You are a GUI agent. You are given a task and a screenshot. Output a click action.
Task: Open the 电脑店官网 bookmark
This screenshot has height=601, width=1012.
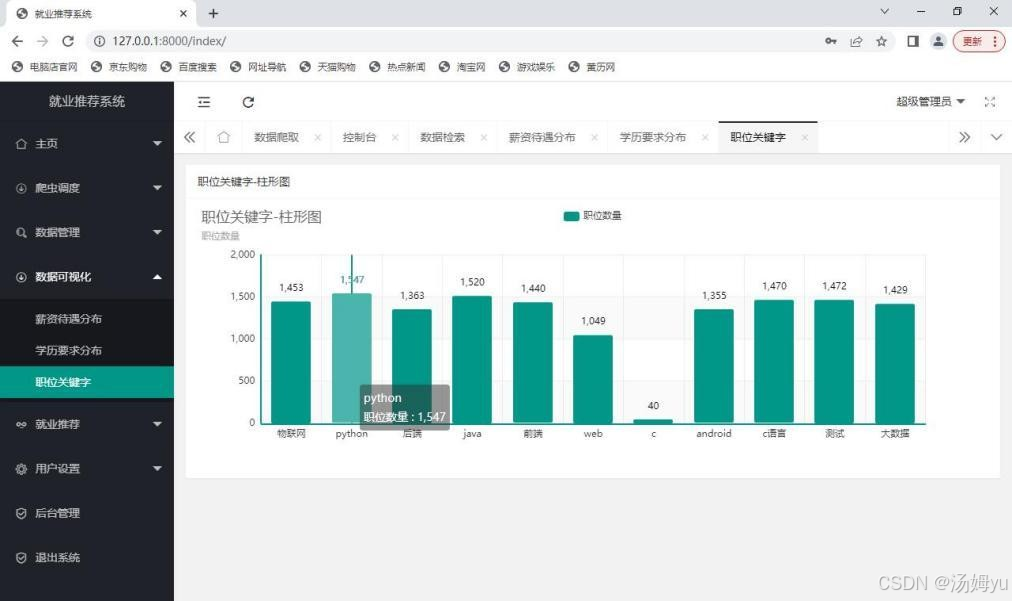(x=45, y=66)
